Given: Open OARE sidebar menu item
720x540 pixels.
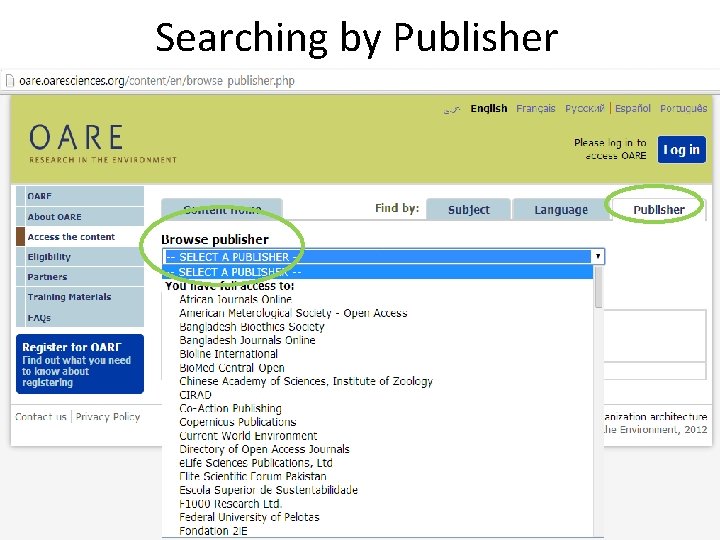Looking at the screenshot, I should (80, 196).
